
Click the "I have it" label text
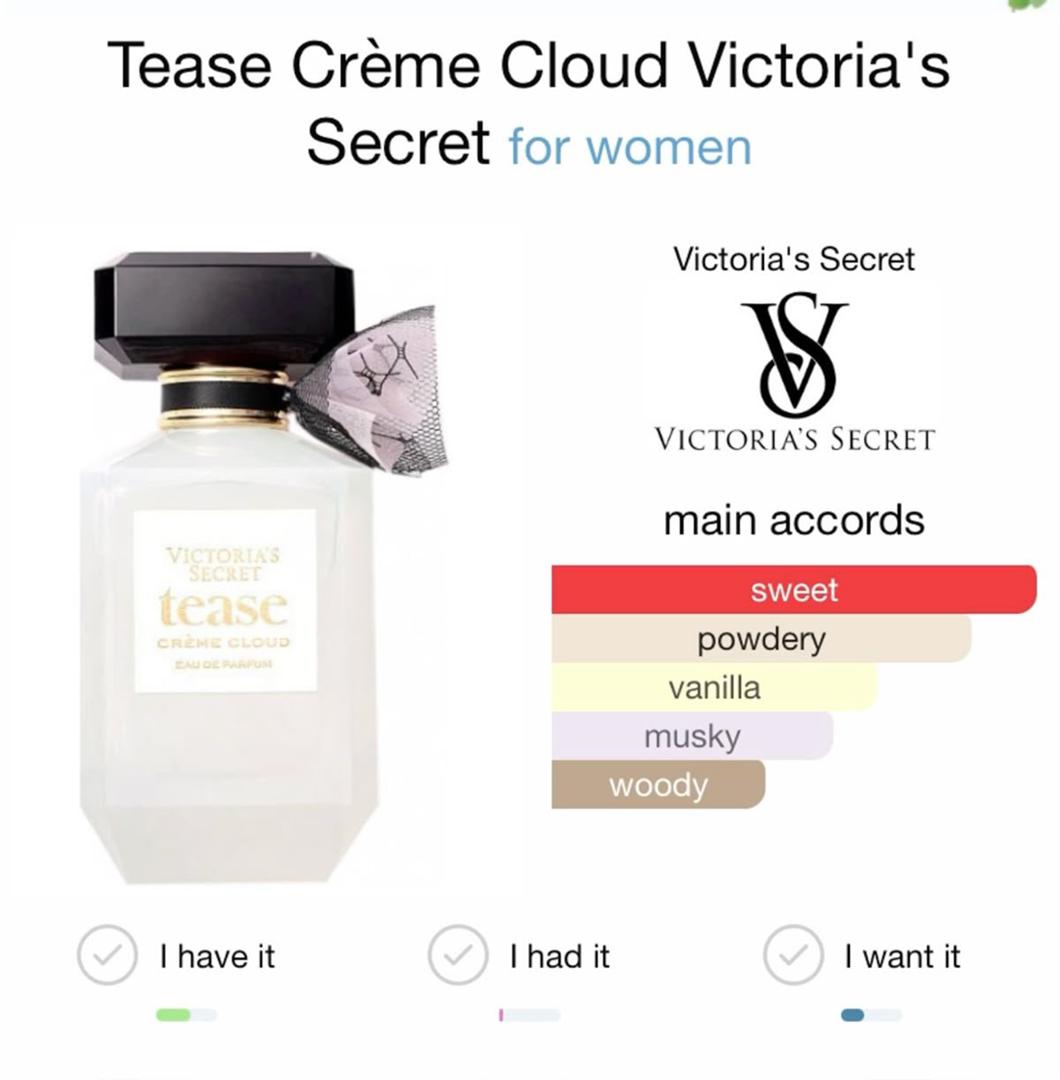click(217, 956)
